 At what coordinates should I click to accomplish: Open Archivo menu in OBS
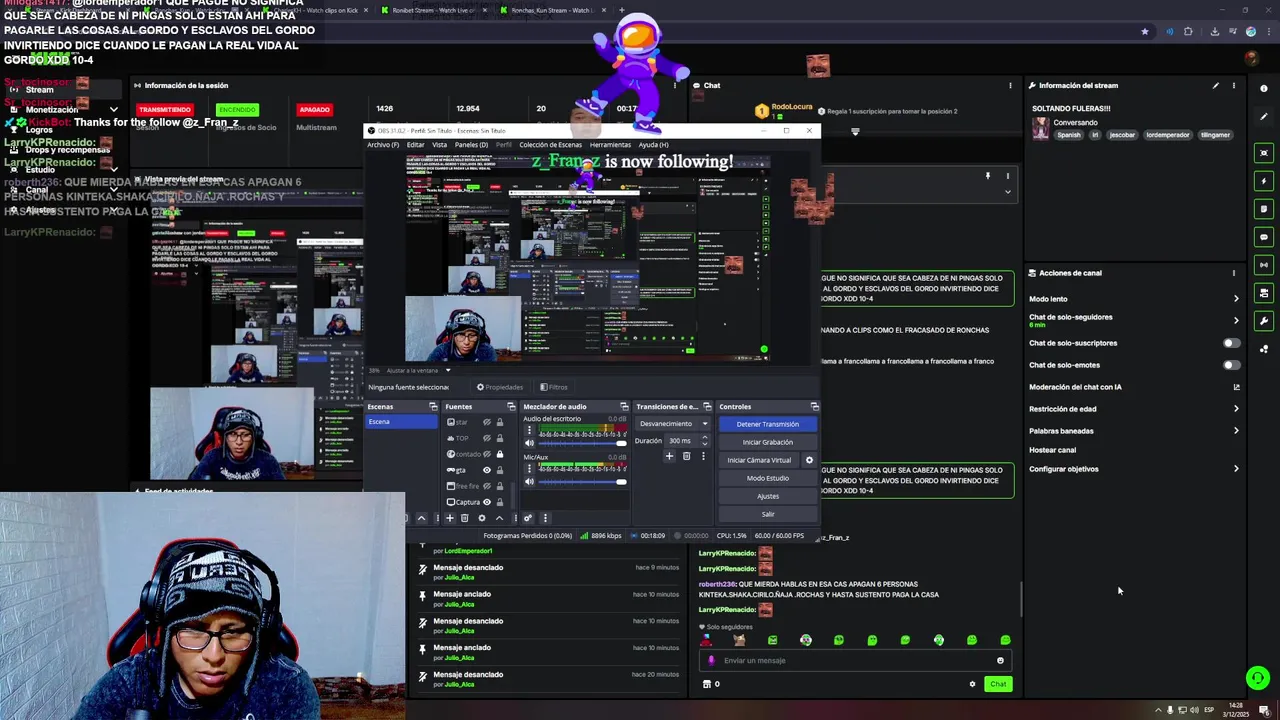click(383, 145)
